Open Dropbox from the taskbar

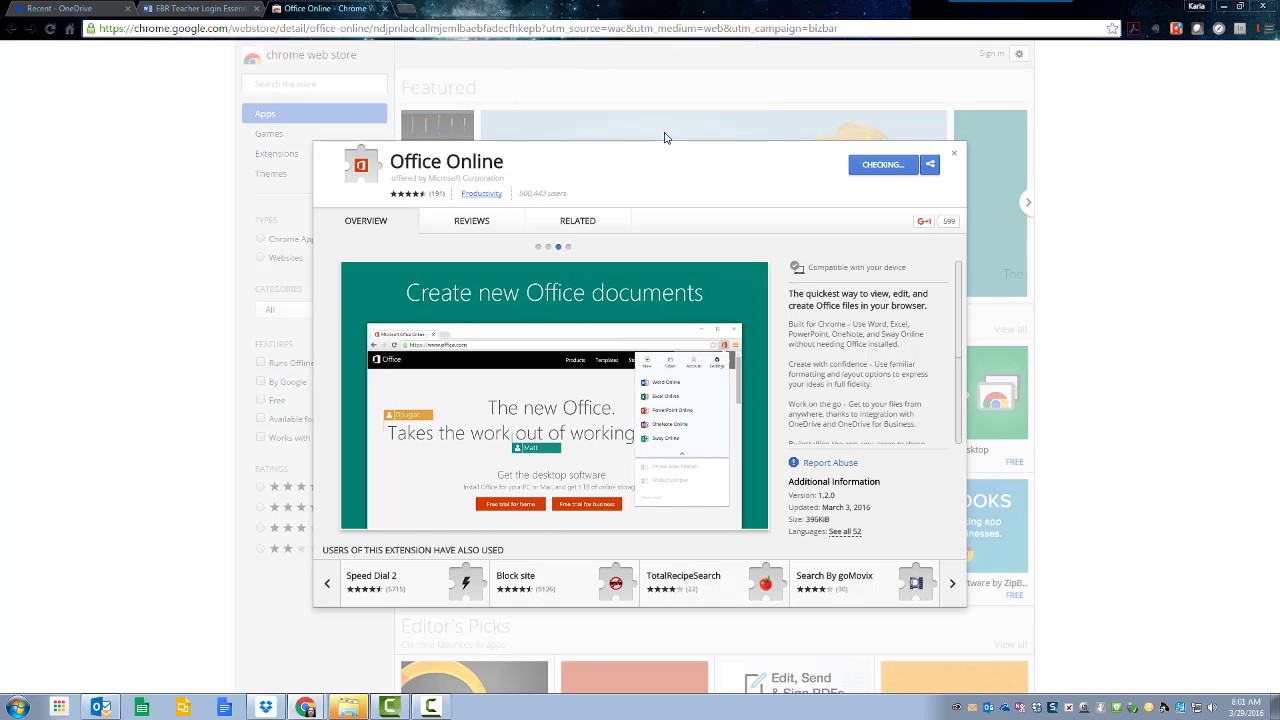coord(265,707)
